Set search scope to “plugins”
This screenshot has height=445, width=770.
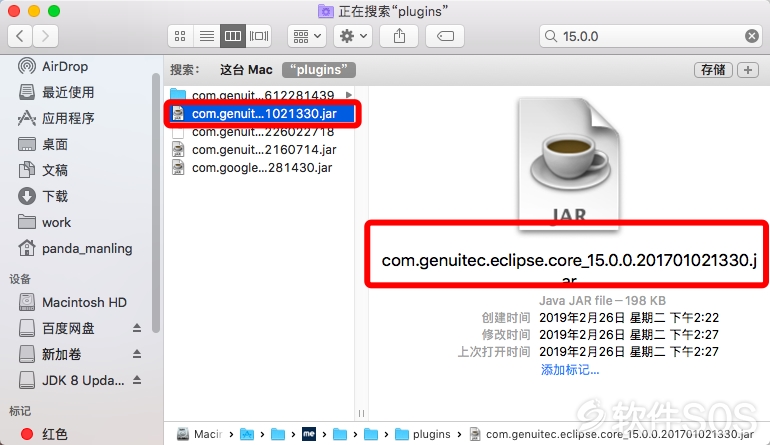click(x=319, y=70)
